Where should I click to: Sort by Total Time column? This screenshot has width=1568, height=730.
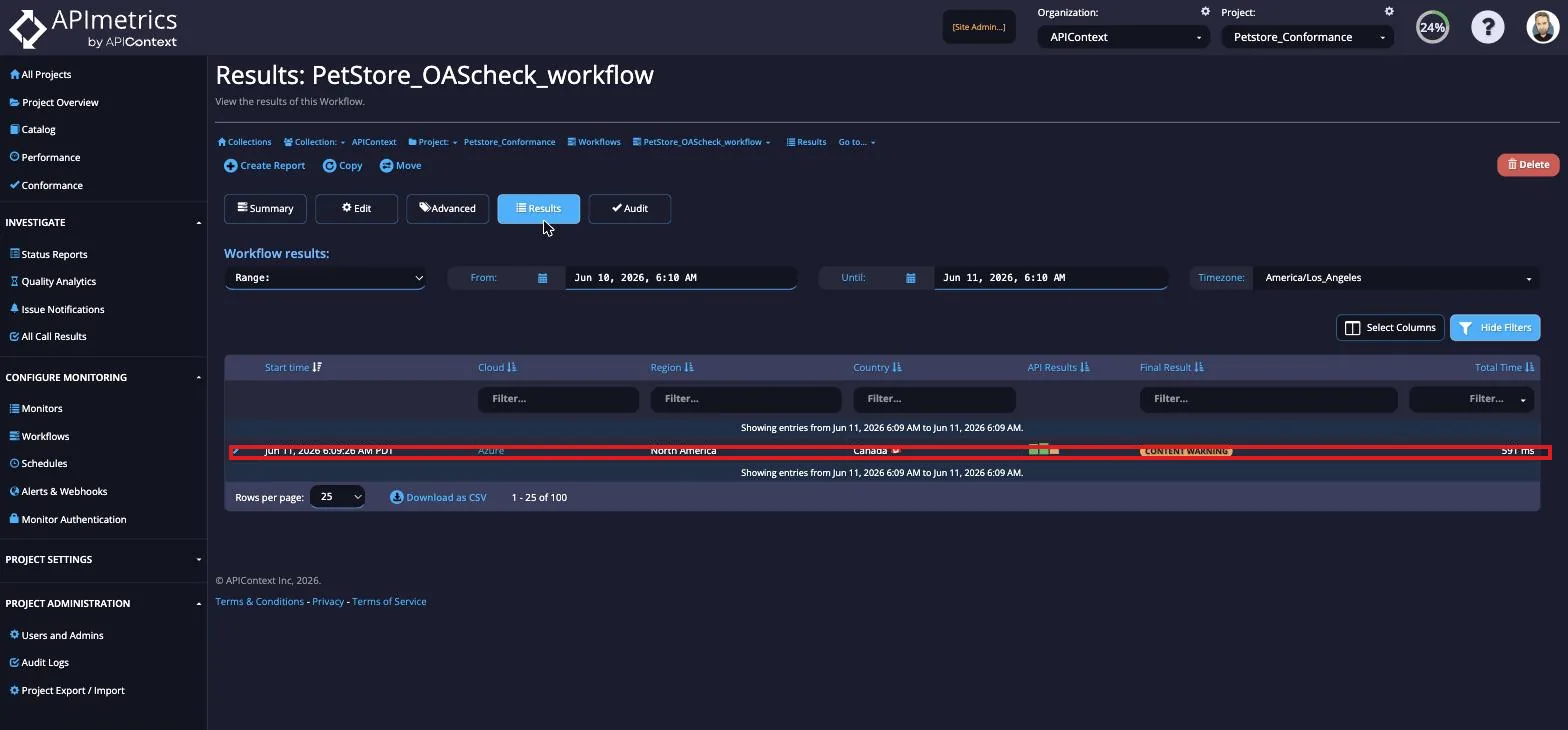[1504, 367]
